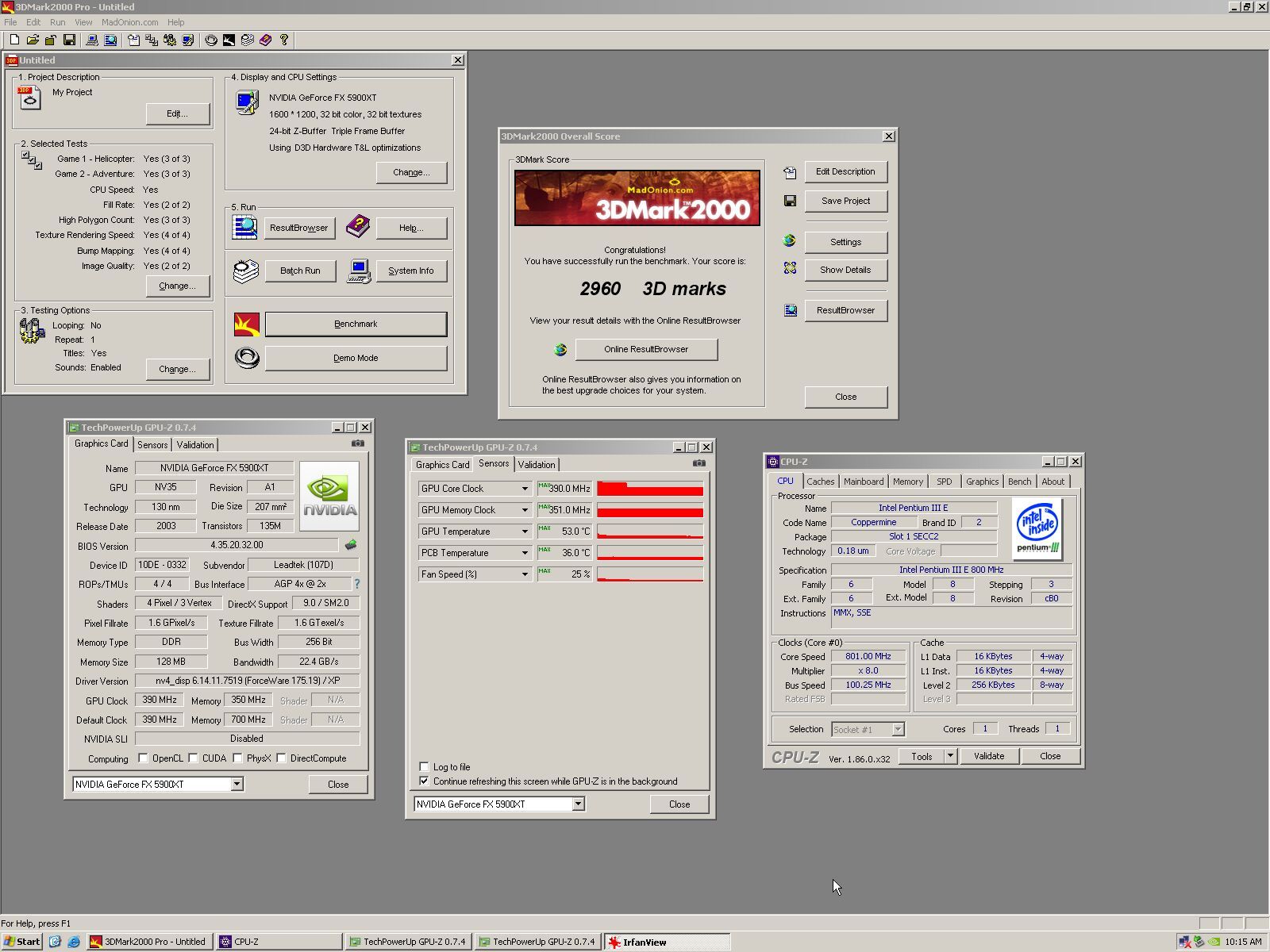Open the MadOnion.com menu

click(x=129, y=22)
